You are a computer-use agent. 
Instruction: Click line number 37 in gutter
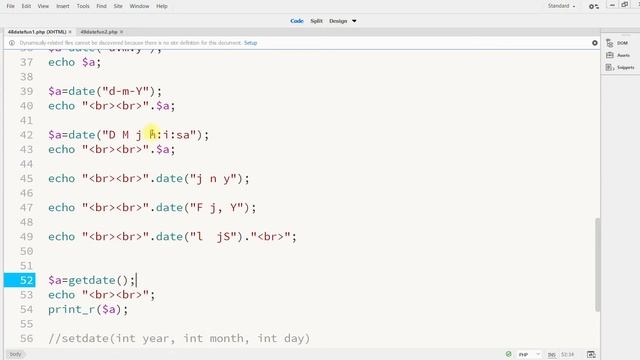coord(27,62)
